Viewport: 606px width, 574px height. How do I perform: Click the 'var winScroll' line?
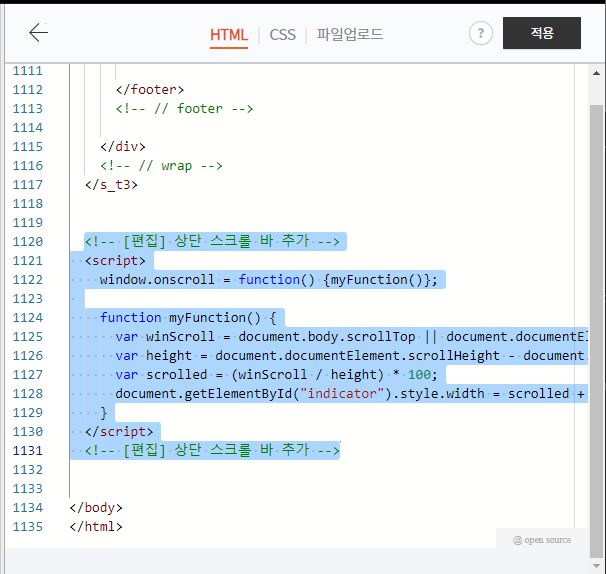[351, 337]
